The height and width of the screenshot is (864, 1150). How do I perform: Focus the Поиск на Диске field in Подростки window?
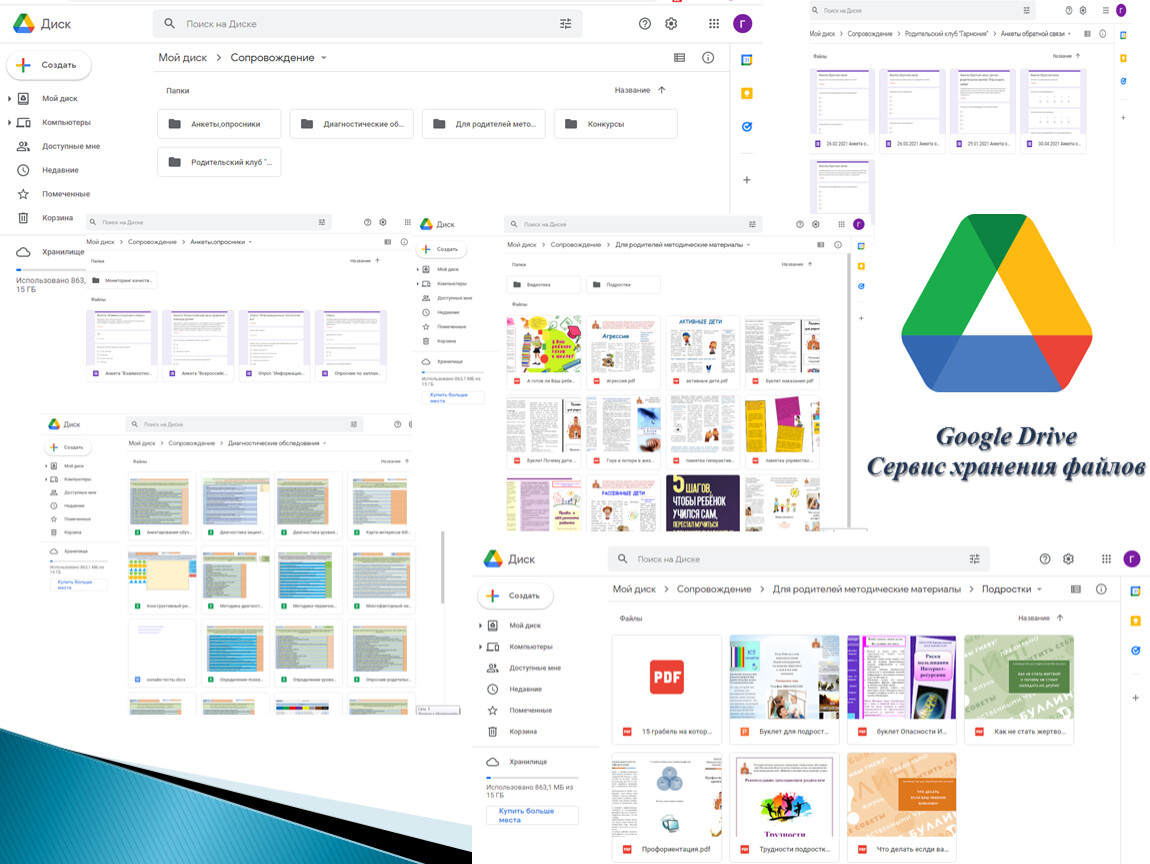pyautogui.click(x=798, y=559)
